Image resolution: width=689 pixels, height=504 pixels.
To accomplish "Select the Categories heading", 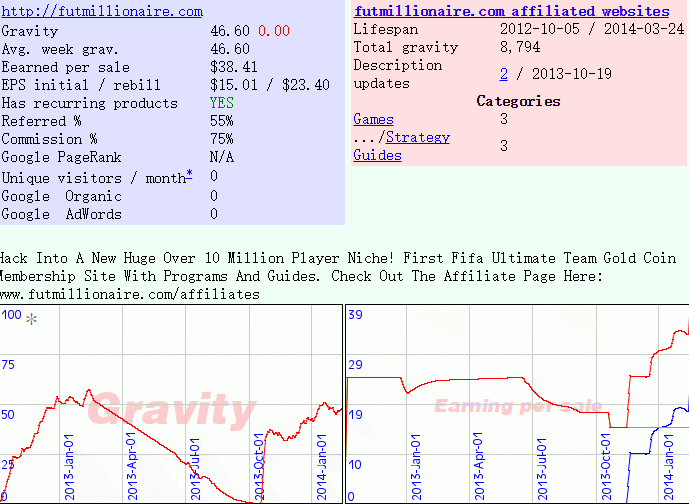I will pos(519,101).
